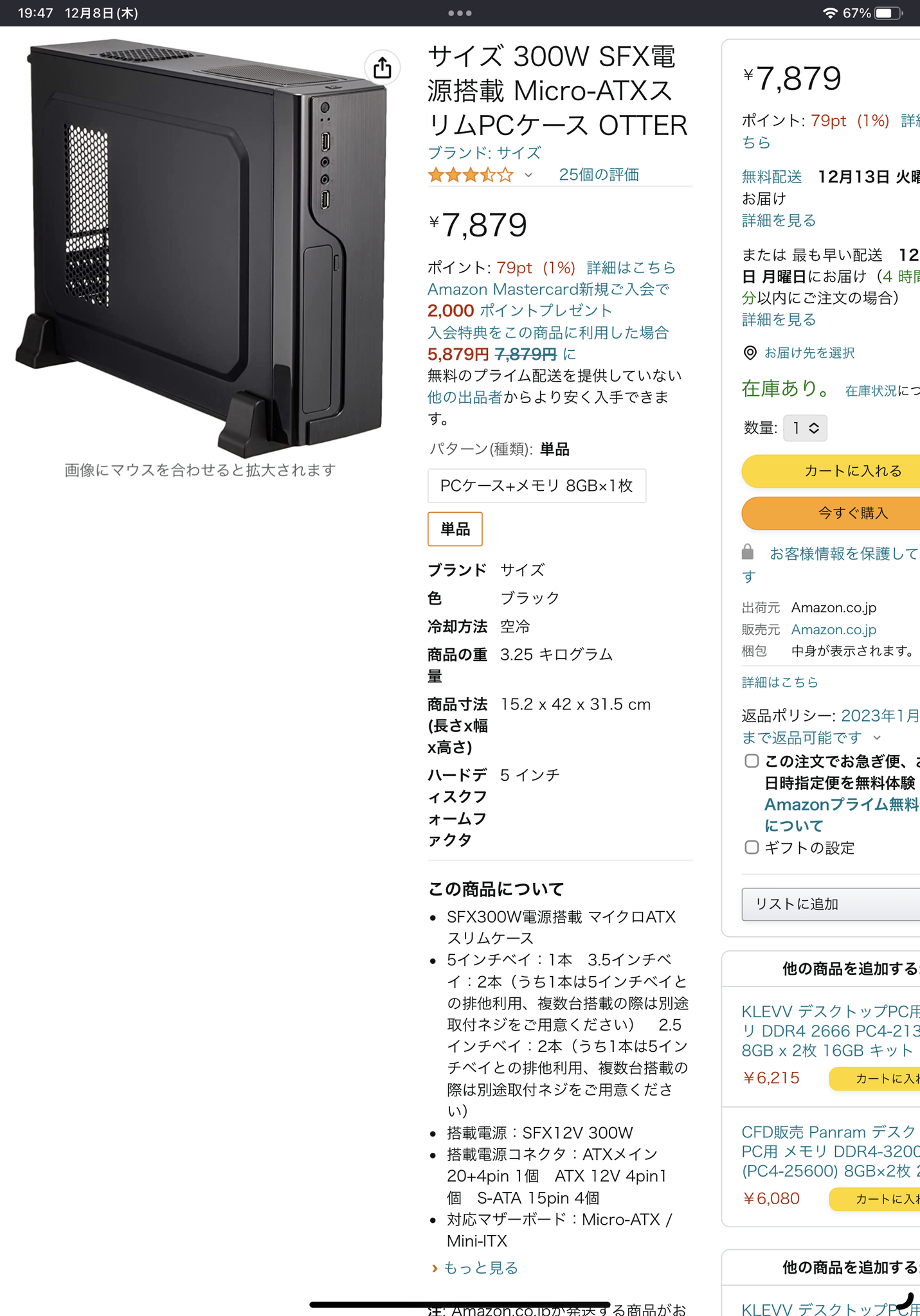This screenshot has height=1316, width=920.
Task: Tap the battery status icon
Action: (x=888, y=13)
